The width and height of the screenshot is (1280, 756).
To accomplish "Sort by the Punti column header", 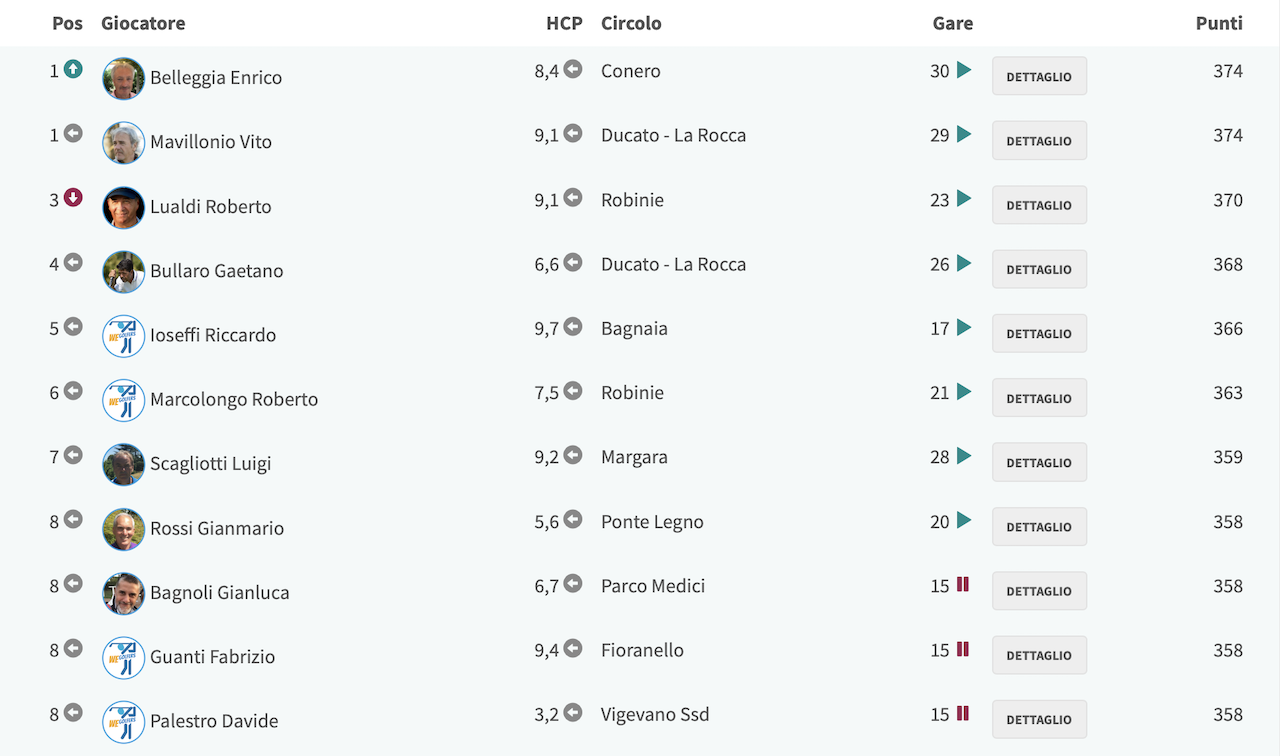I will 1219,23.
